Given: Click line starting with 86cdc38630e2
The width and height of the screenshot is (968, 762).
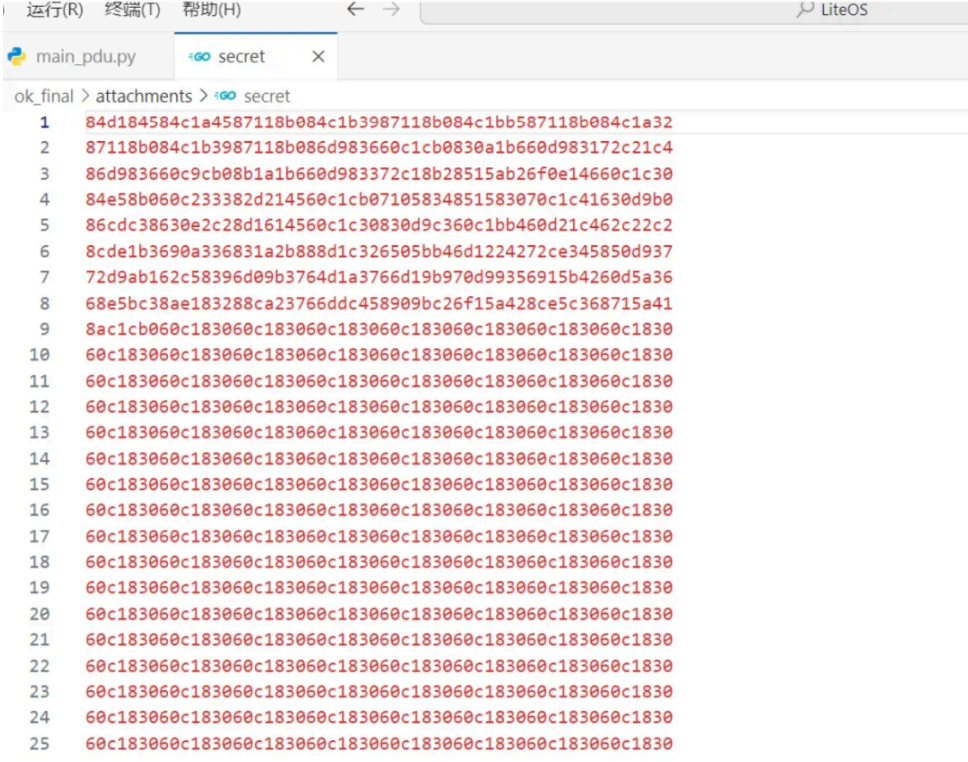Looking at the screenshot, I should tap(379, 225).
